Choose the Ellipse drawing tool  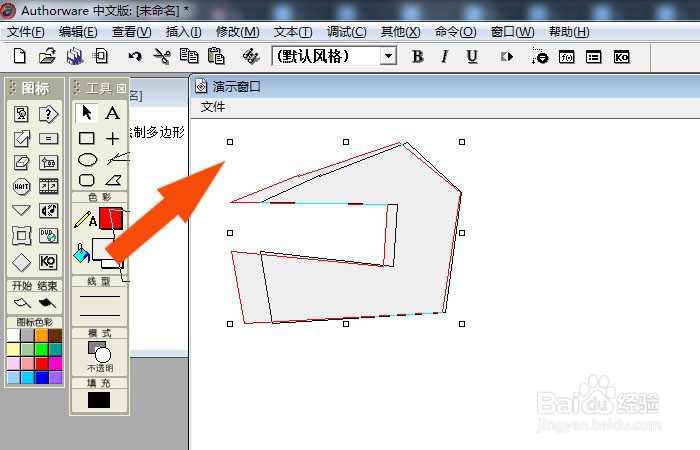coord(87,159)
